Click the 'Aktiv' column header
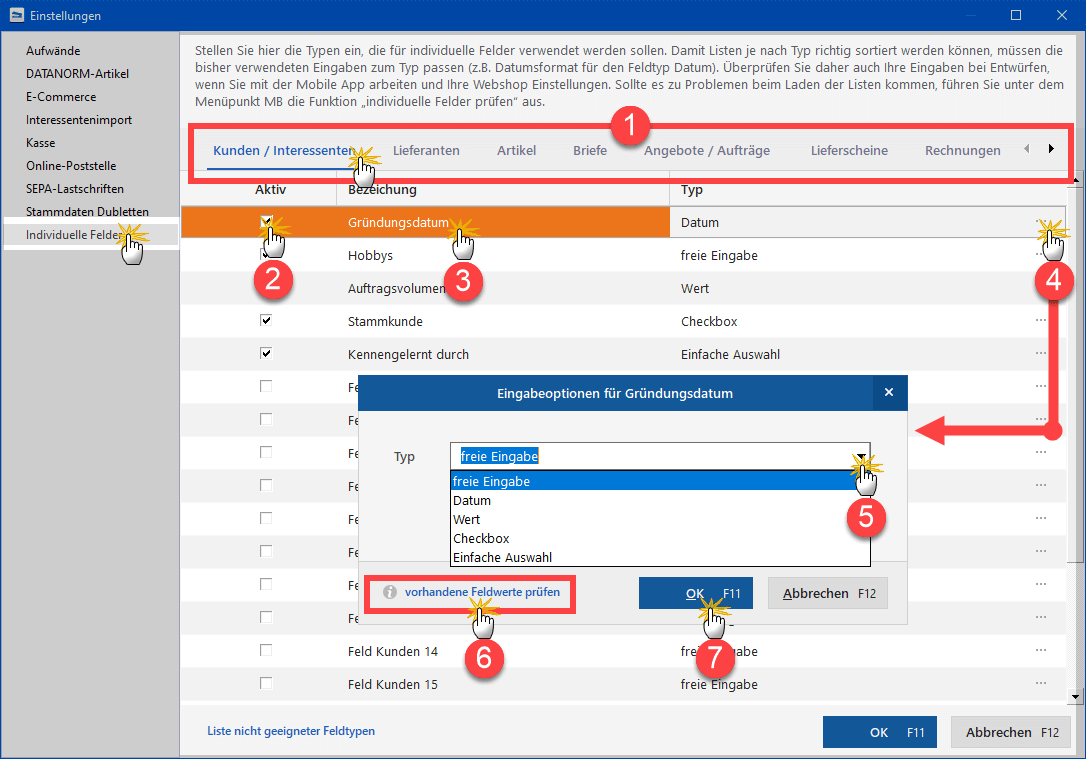 (x=270, y=190)
